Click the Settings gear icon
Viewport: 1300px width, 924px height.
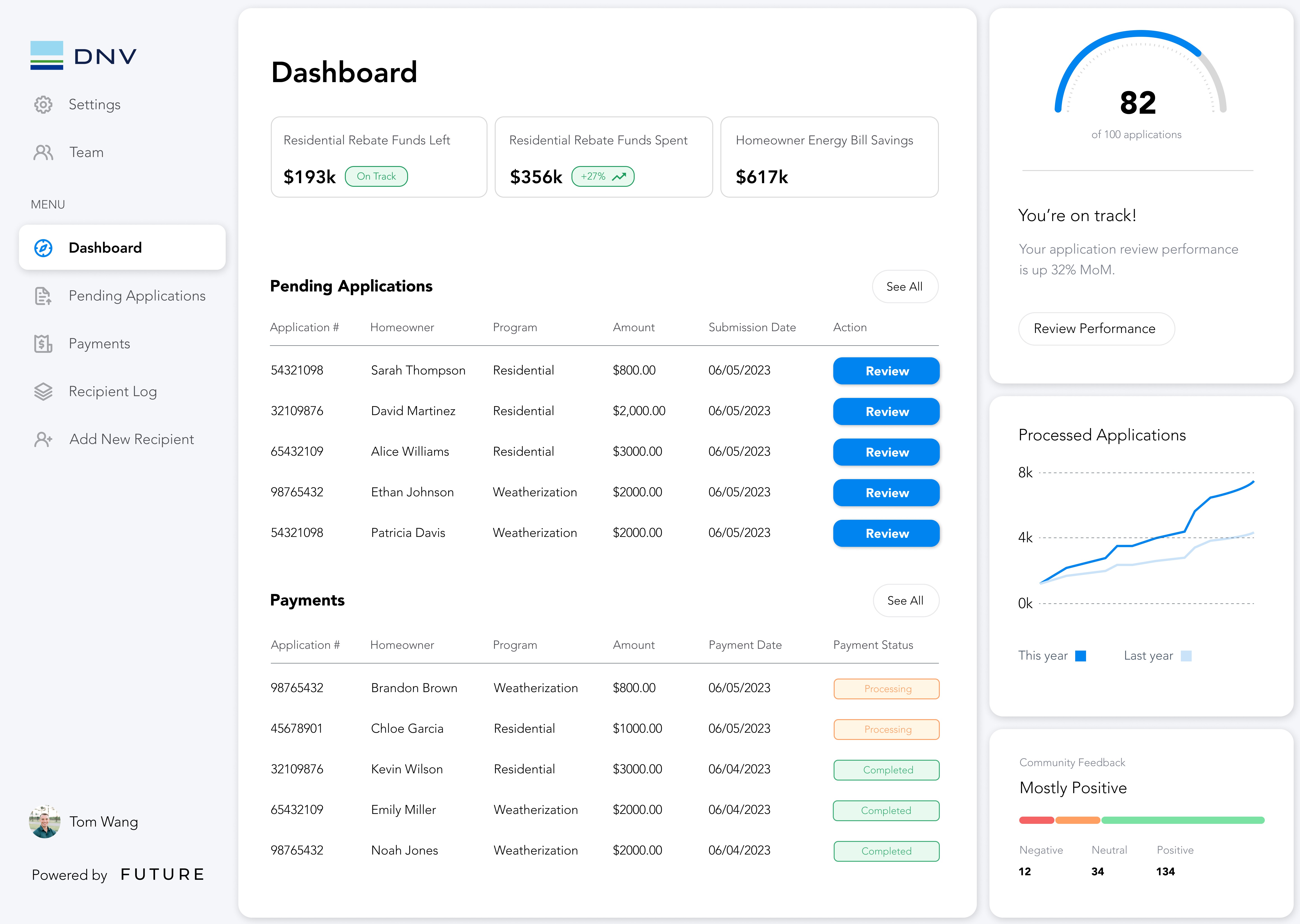(43, 105)
